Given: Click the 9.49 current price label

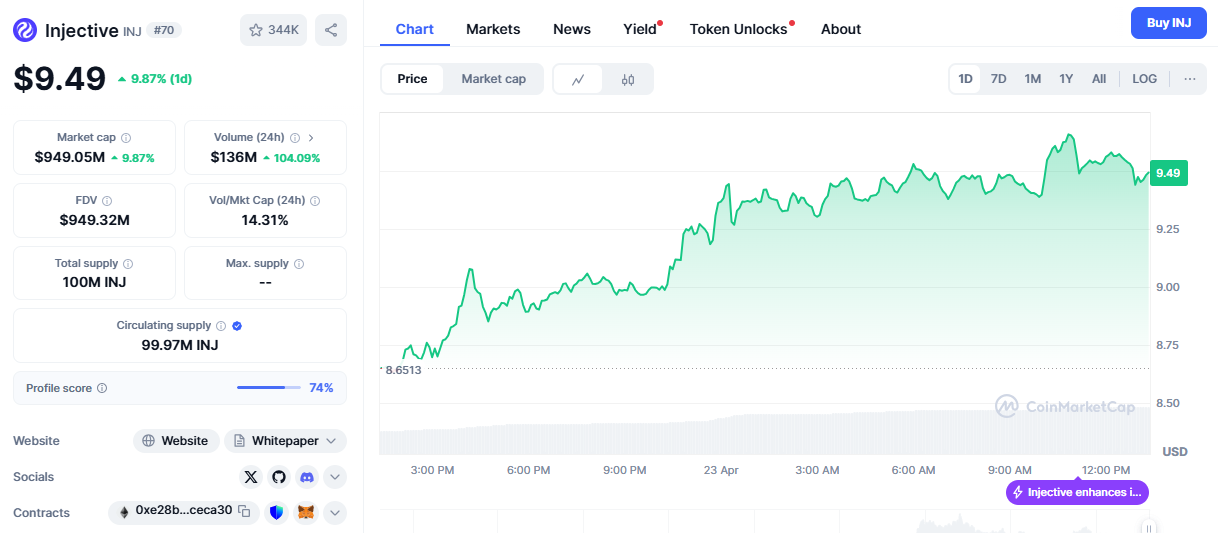Looking at the screenshot, I should tap(1168, 173).
